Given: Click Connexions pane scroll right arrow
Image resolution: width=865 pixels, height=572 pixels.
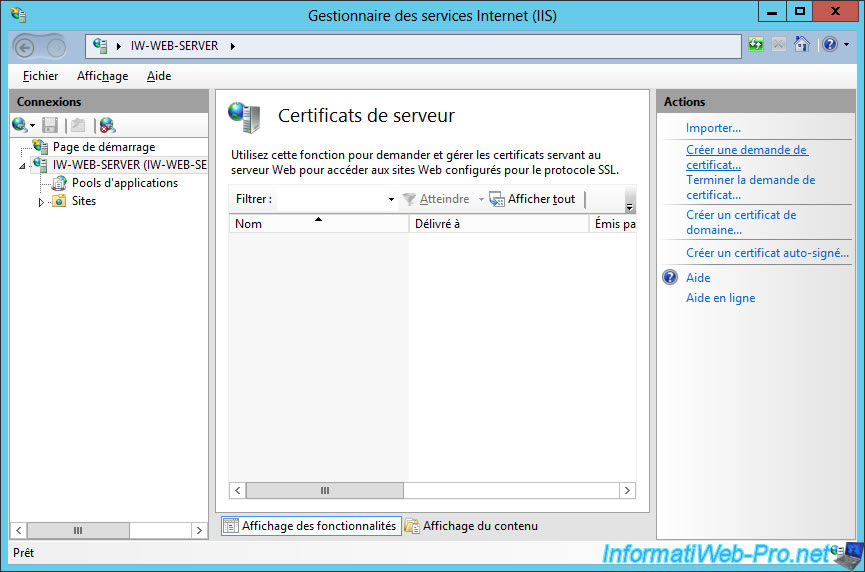Looking at the screenshot, I should 199,531.
